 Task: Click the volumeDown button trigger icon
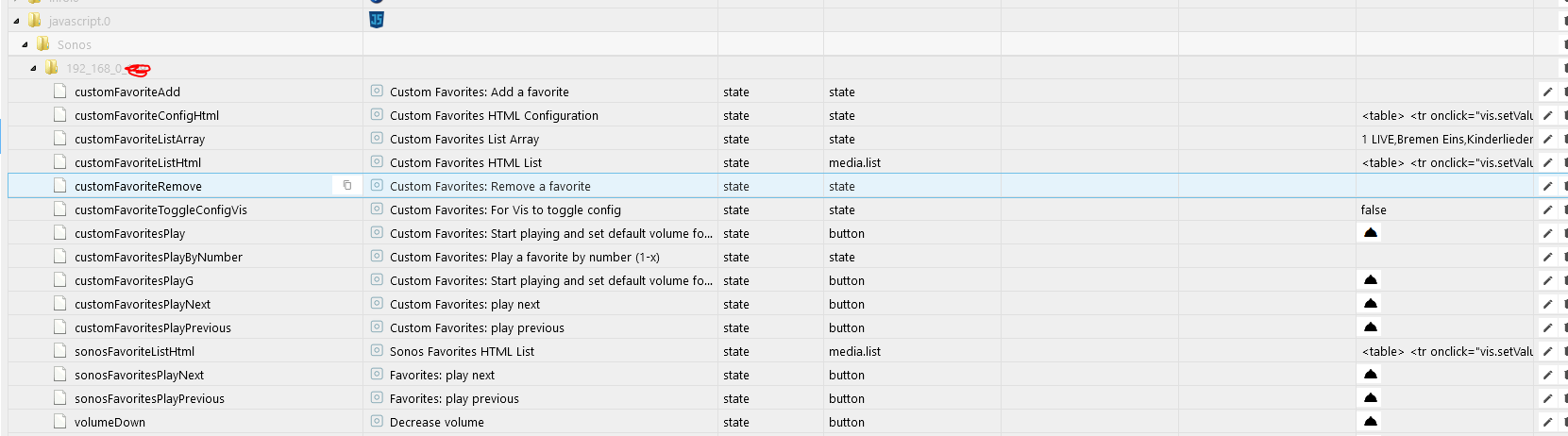tap(1371, 422)
